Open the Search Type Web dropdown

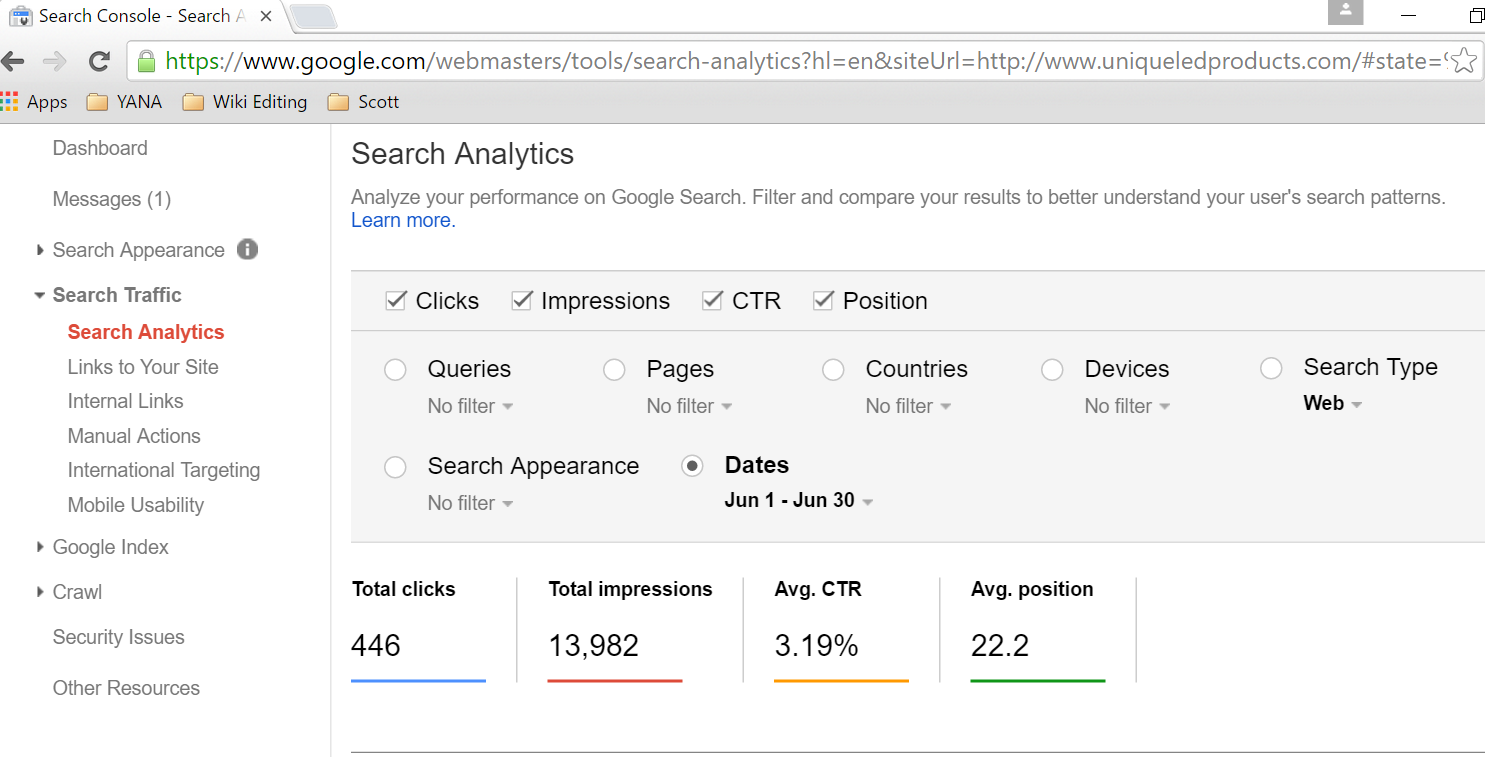tap(1333, 404)
